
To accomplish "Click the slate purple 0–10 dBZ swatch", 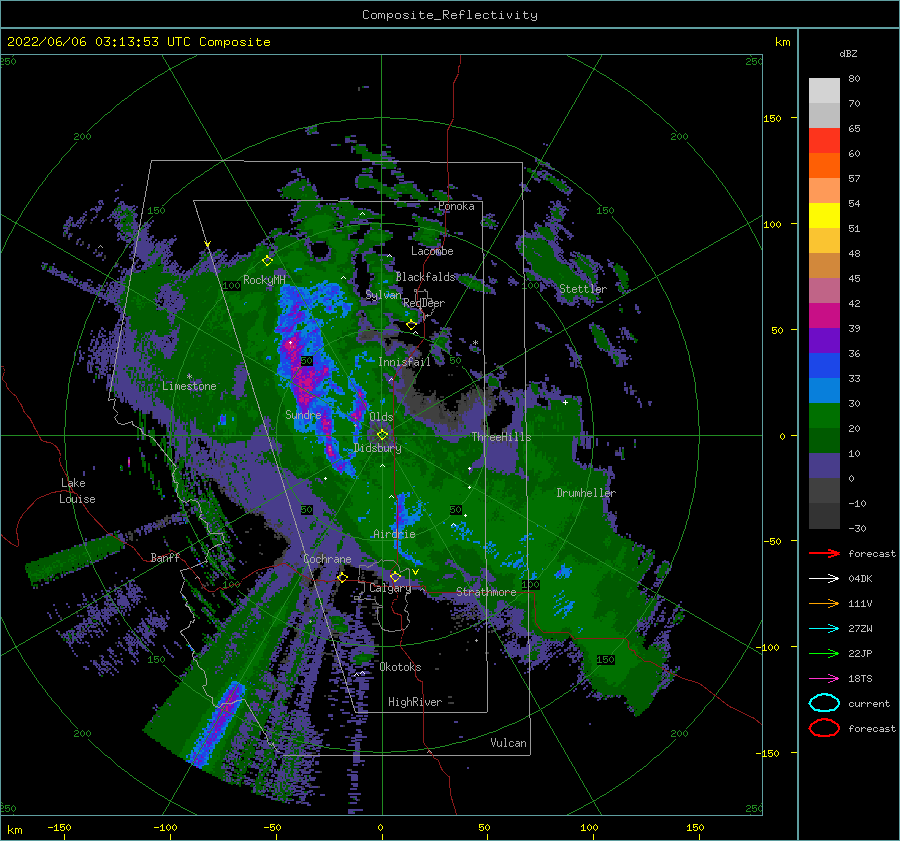I will coord(824,466).
